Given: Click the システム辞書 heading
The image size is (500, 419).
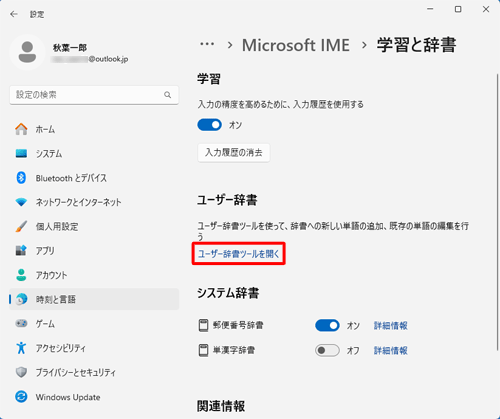Looking at the screenshot, I should [228, 293].
